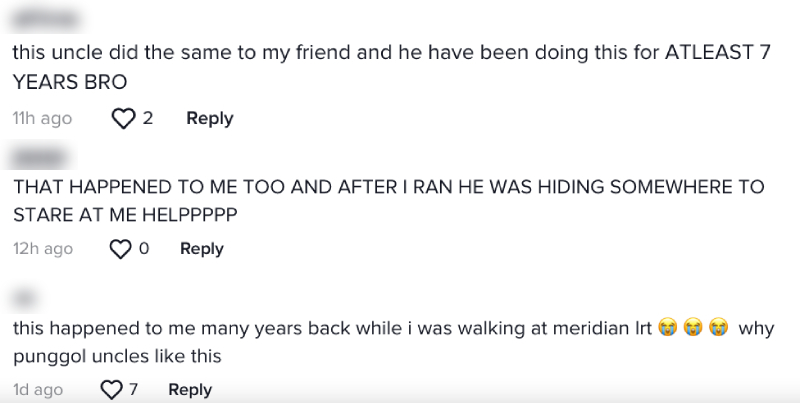
Task: Click the "12h ago" timestamp
Action: [42, 248]
